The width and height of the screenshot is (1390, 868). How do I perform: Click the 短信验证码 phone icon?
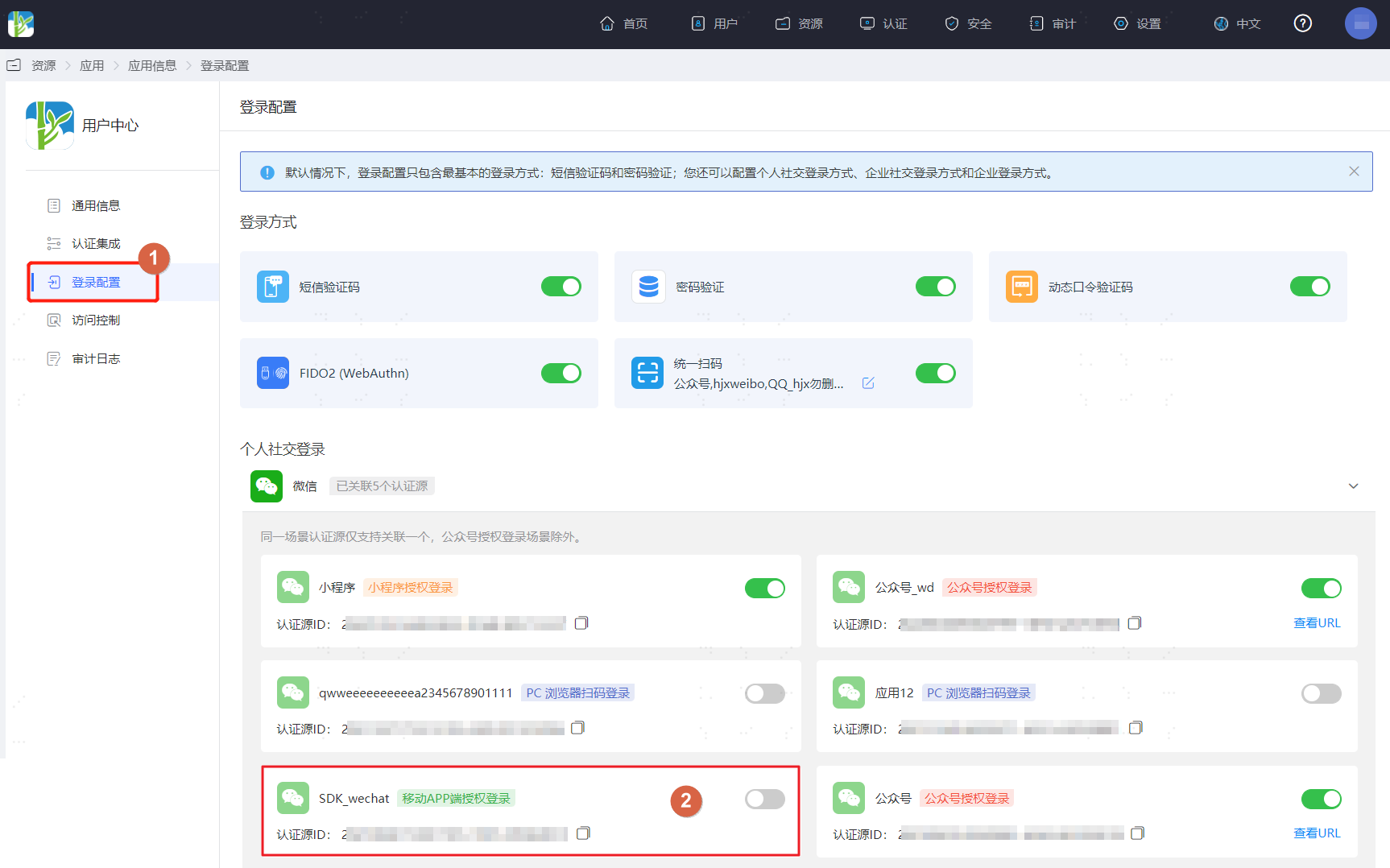pyautogui.click(x=273, y=287)
